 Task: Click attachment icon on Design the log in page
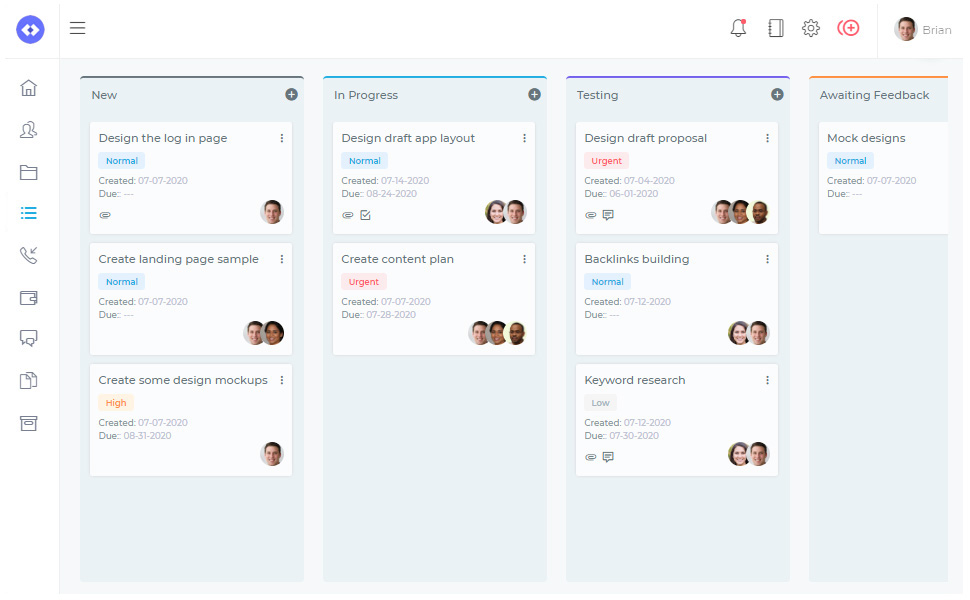coord(105,215)
